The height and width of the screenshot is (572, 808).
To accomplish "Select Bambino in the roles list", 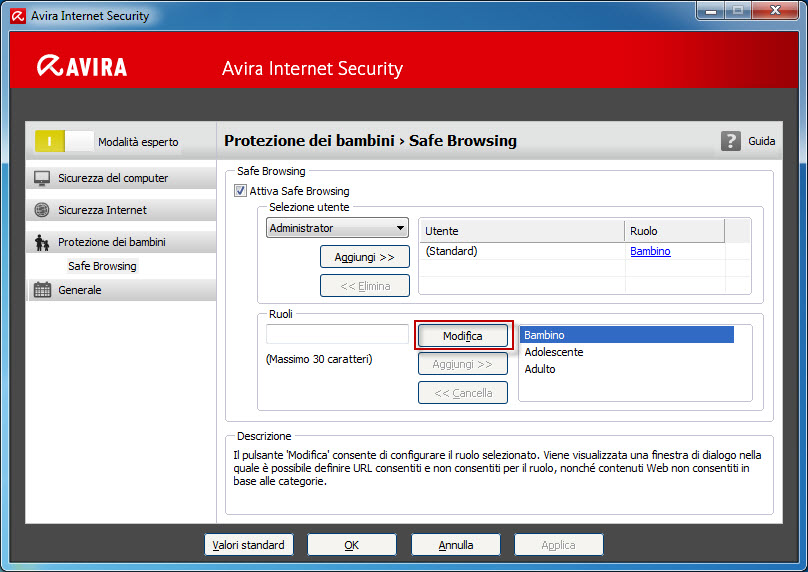I will coord(627,335).
